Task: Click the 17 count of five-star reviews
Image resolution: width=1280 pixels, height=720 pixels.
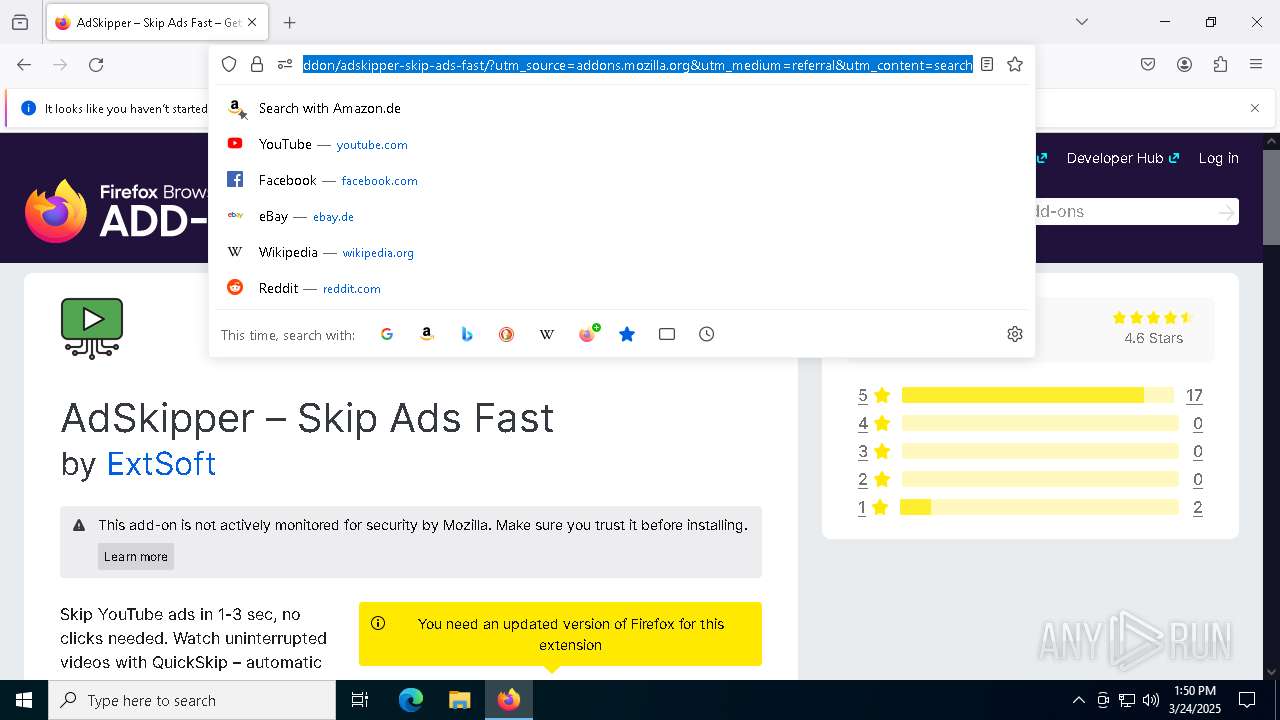Action: (1194, 395)
